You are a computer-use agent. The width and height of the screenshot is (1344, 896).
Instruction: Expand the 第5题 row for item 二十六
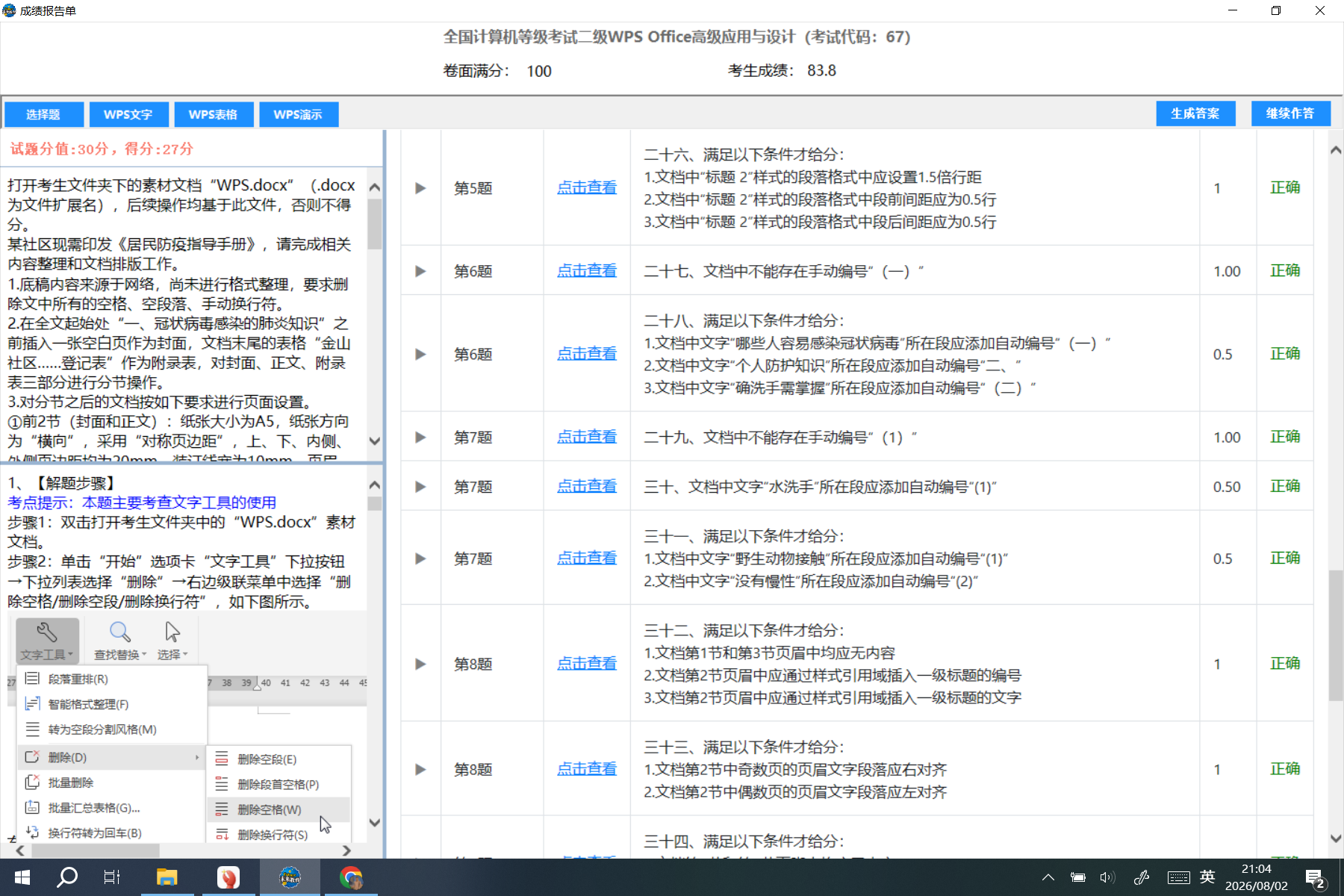click(x=420, y=188)
